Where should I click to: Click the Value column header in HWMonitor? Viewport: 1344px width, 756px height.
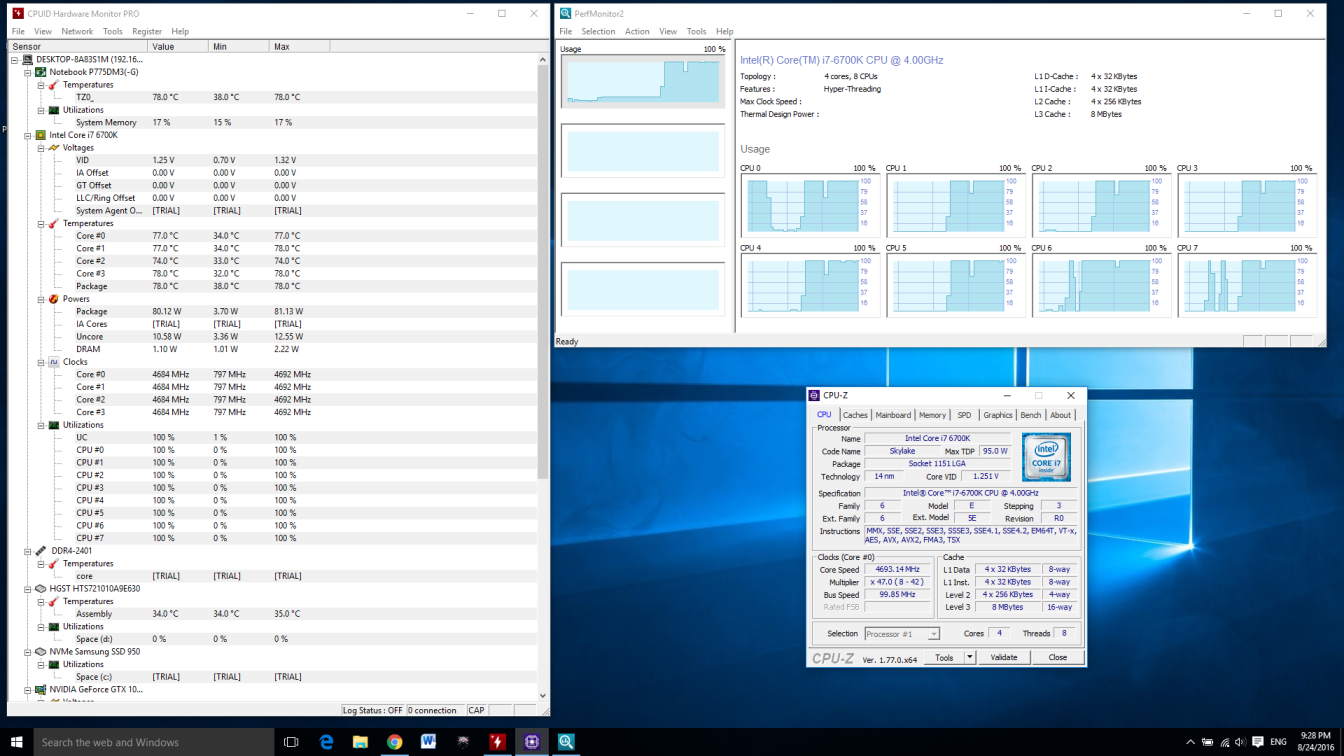click(178, 46)
